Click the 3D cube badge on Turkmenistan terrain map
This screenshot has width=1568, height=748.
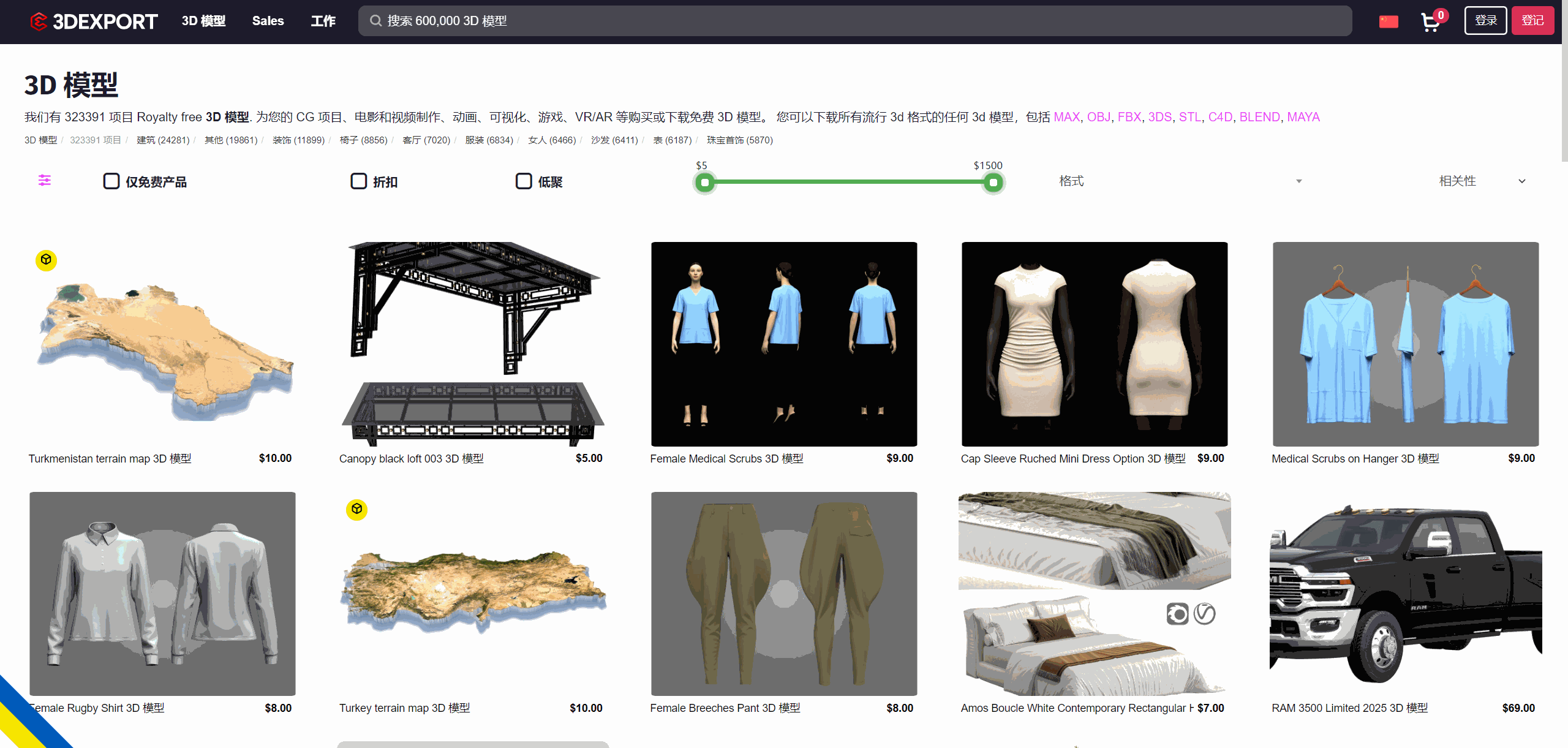(x=45, y=260)
